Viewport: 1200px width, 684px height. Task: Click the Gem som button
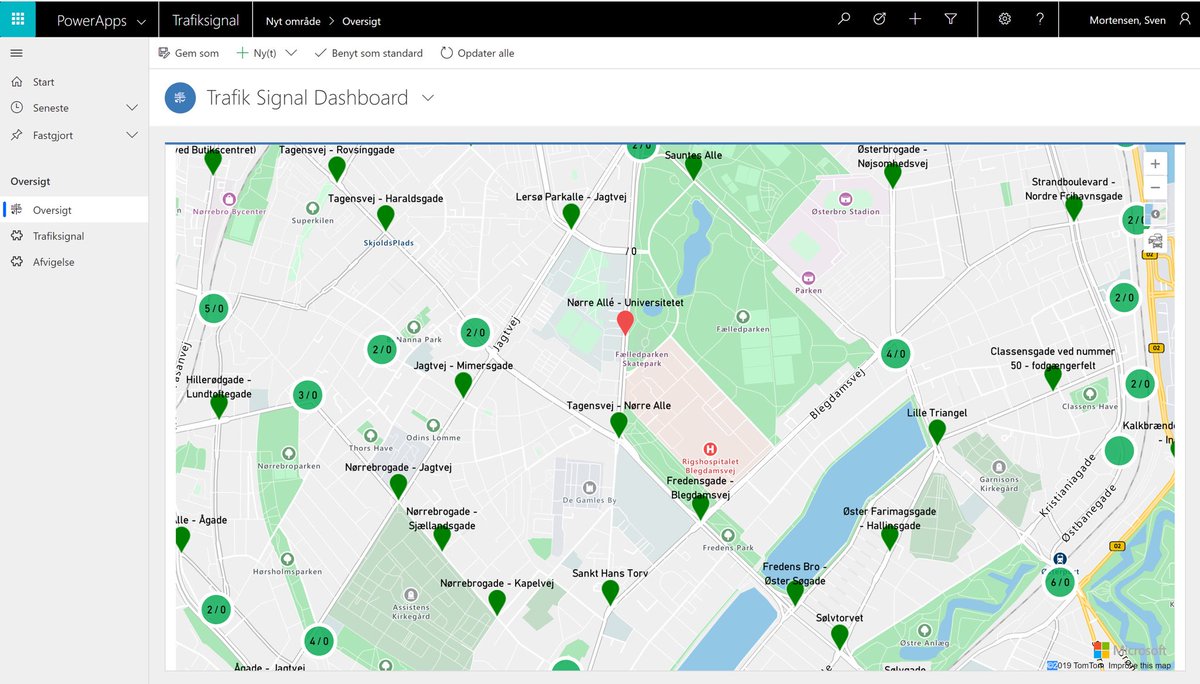tap(188, 53)
